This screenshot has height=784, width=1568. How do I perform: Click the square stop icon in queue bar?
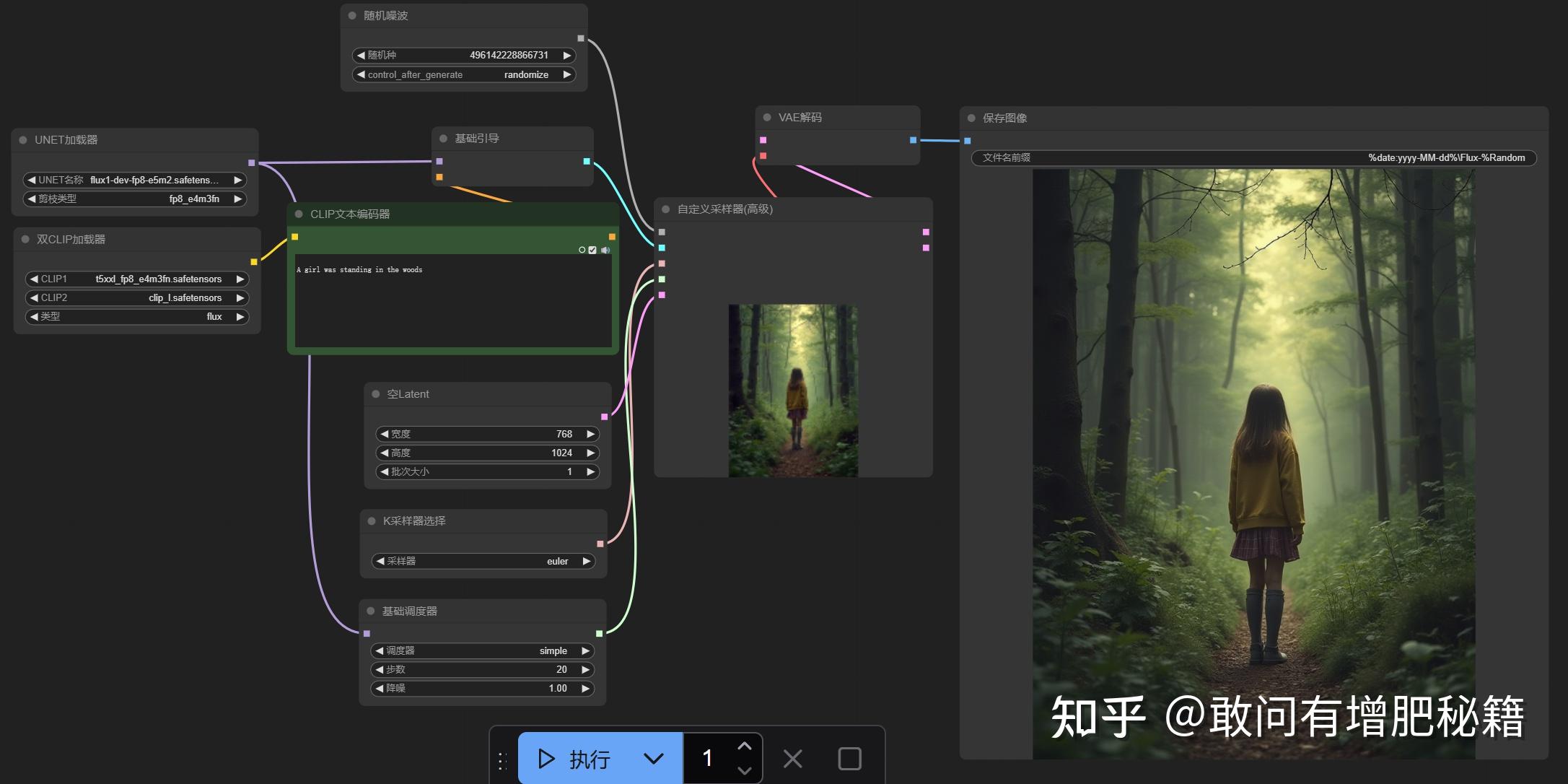[x=849, y=759]
